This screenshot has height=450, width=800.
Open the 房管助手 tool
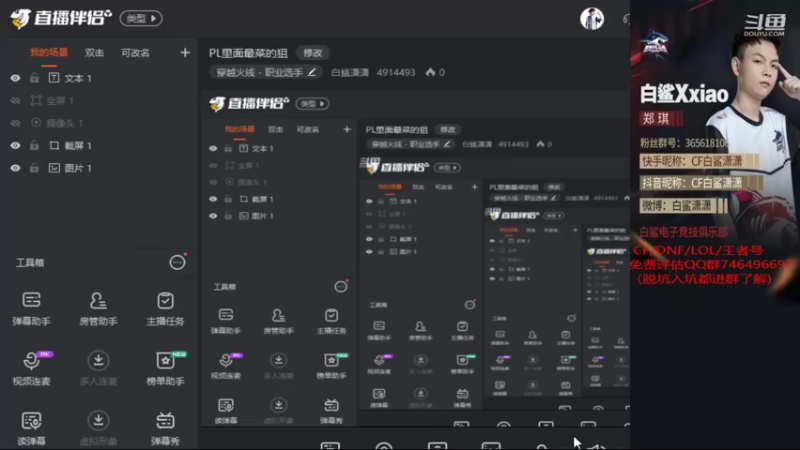(98, 308)
